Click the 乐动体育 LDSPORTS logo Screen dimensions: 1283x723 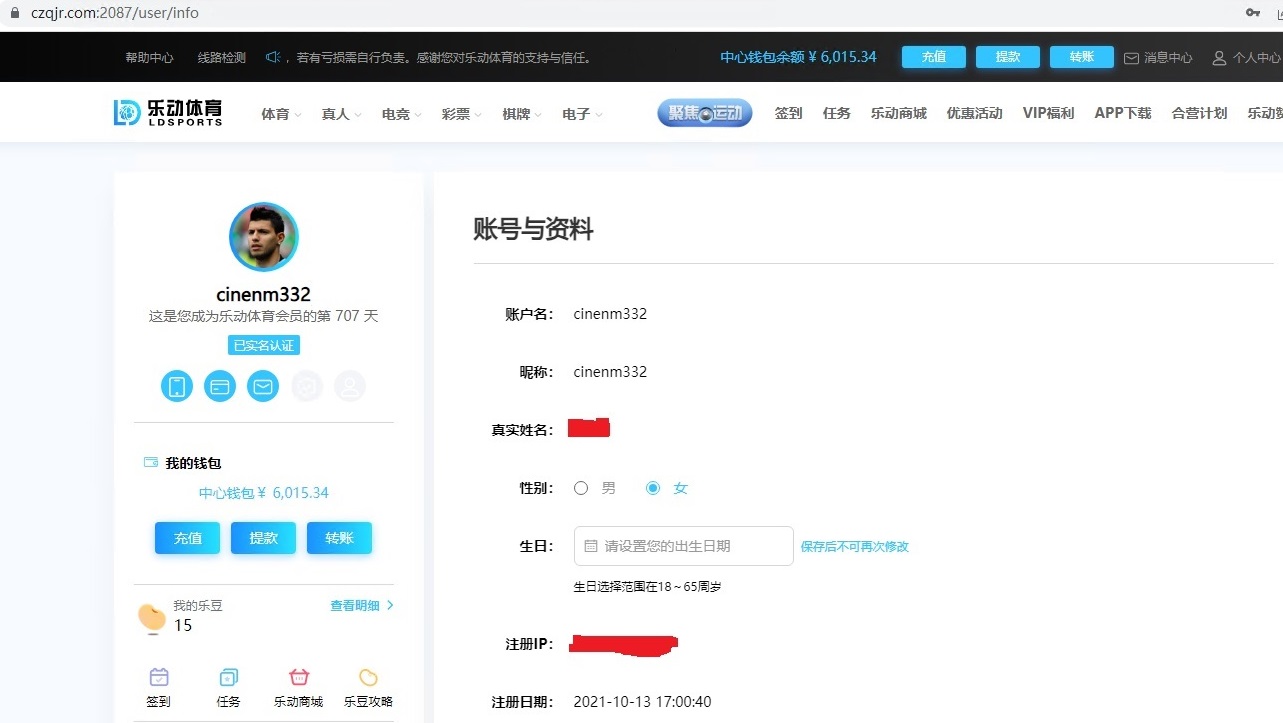168,112
